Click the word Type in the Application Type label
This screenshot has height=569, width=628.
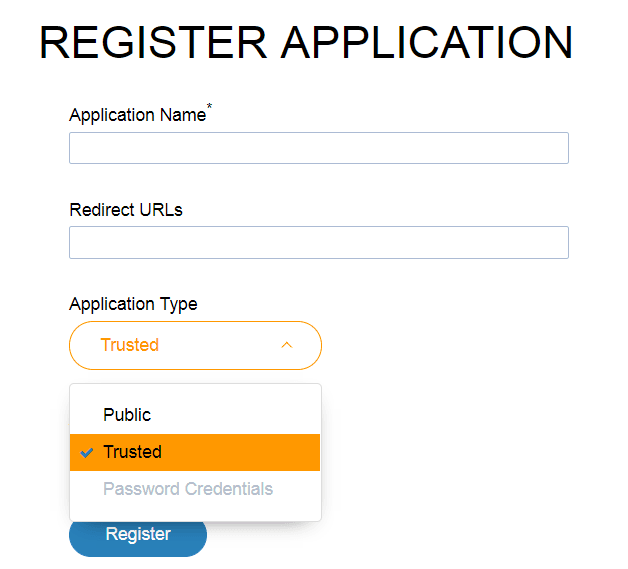point(179,304)
